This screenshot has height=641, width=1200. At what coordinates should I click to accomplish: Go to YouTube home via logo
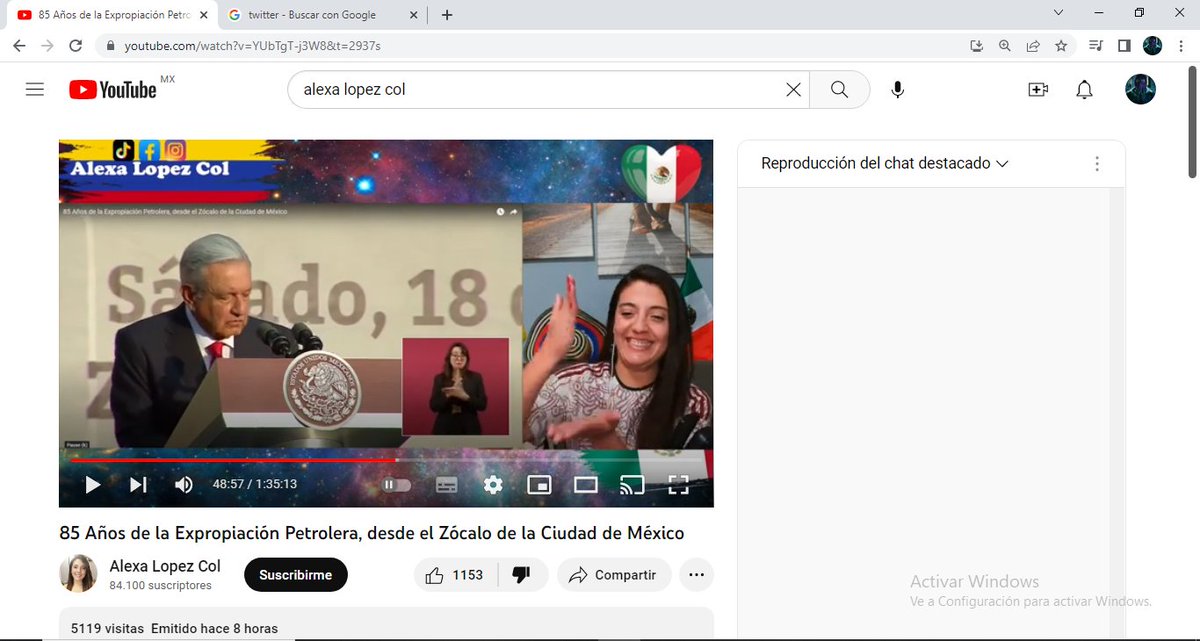pyautogui.click(x=113, y=90)
